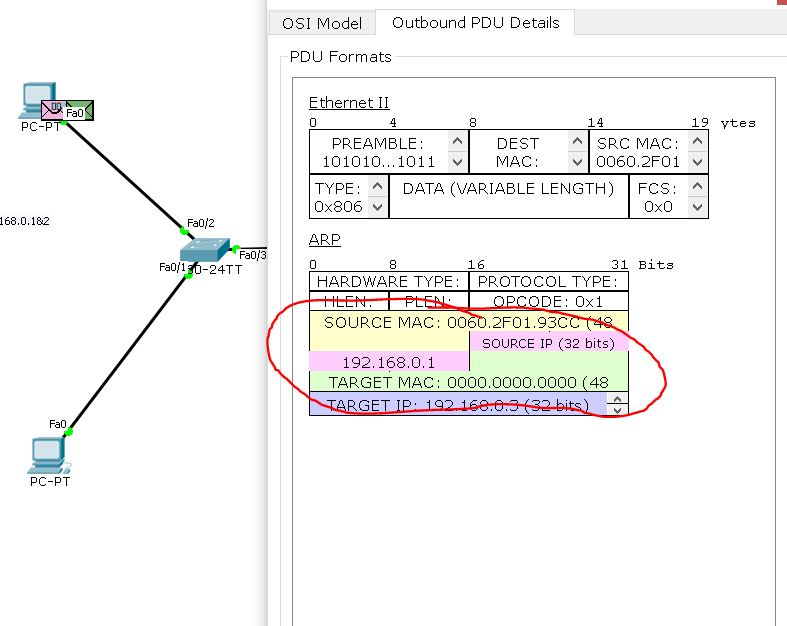
Task: Click the DATA (VARIABLE LENGTH) field
Action: (508, 196)
